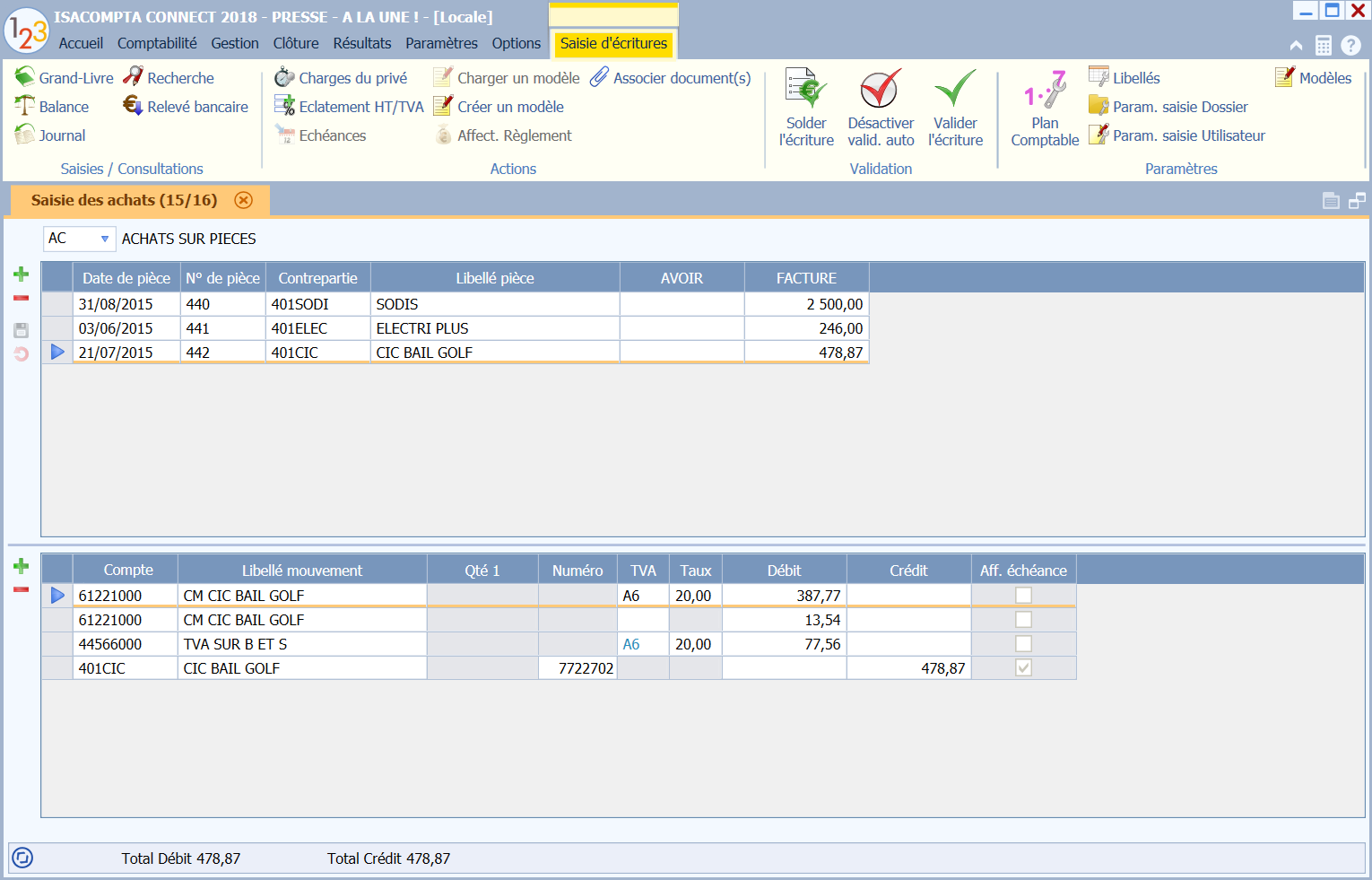Toggle Aff. échéance checkbox for first 61221000 row
The height and width of the screenshot is (880, 1372).
[1023, 596]
